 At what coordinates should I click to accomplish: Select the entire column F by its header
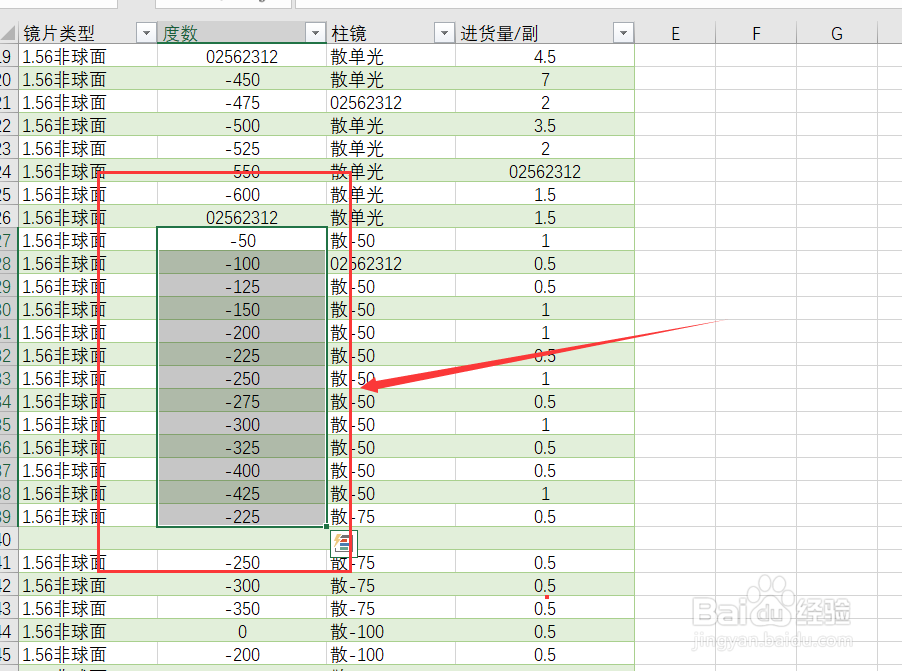coord(755,33)
